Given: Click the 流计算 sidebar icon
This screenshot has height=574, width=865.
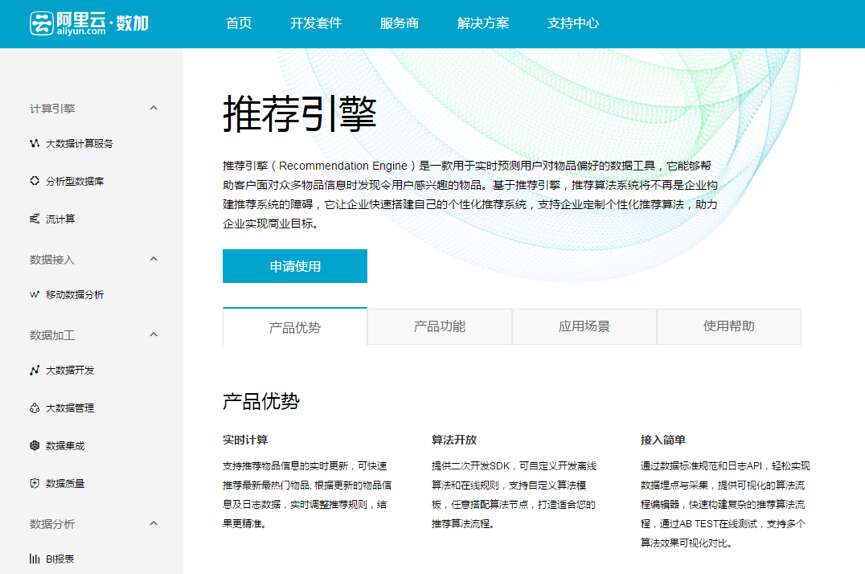Looking at the screenshot, I should pos(35,219).
